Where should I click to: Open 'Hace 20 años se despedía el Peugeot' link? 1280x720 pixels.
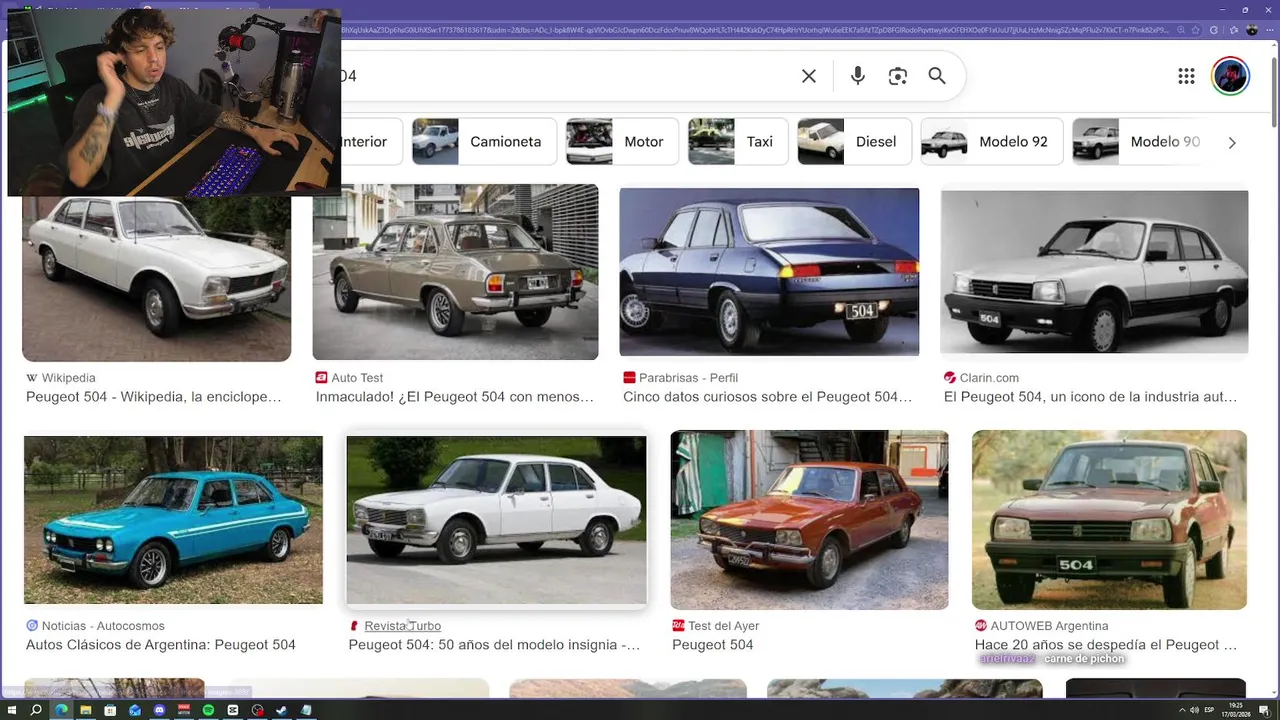coord(1105,645)
